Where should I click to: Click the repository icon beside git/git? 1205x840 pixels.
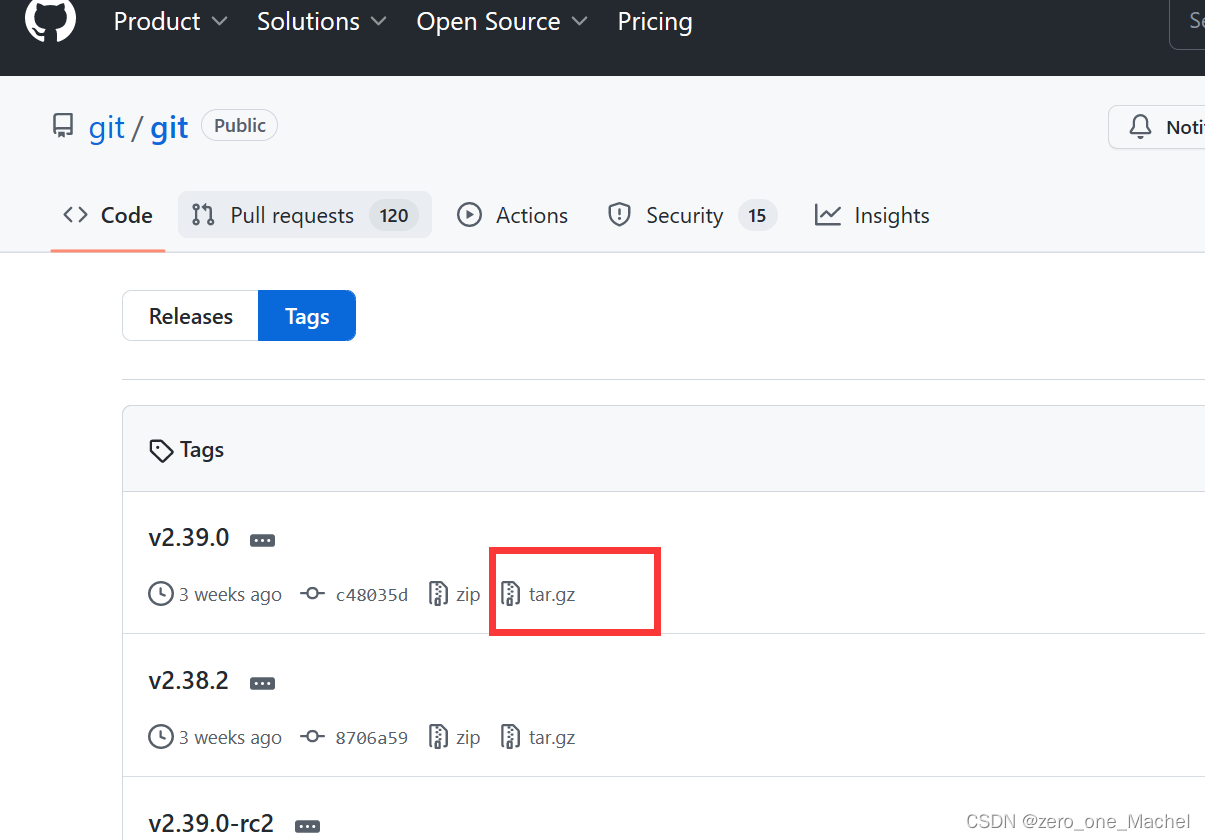63,126
